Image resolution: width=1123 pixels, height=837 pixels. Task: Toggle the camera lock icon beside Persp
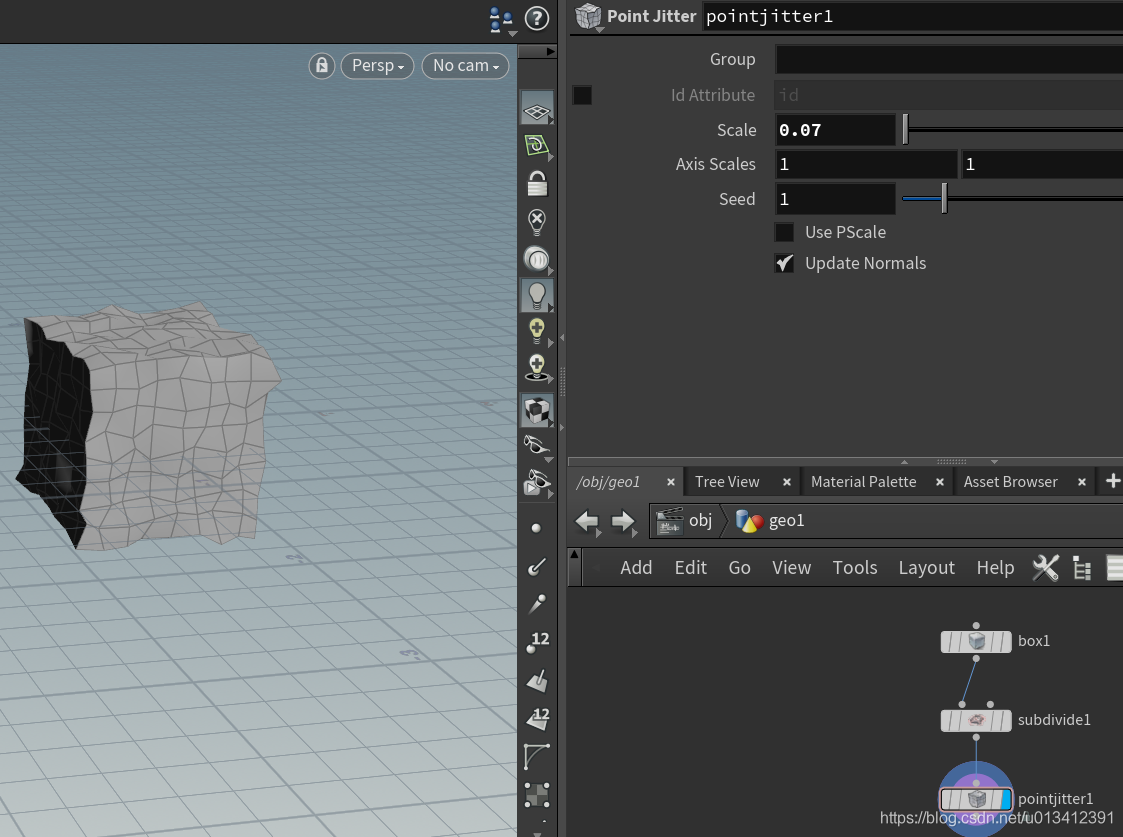(x=322, y=66)
